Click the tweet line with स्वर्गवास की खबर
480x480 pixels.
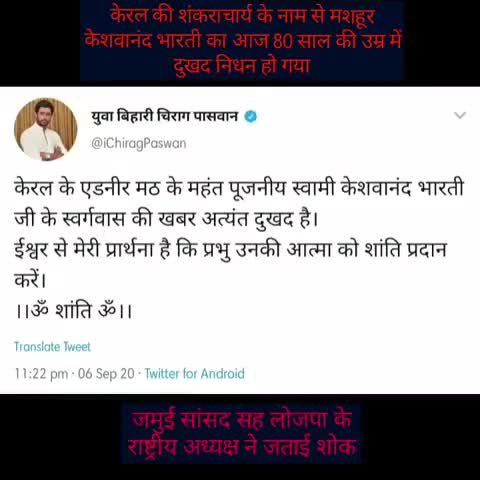point(166,219)
